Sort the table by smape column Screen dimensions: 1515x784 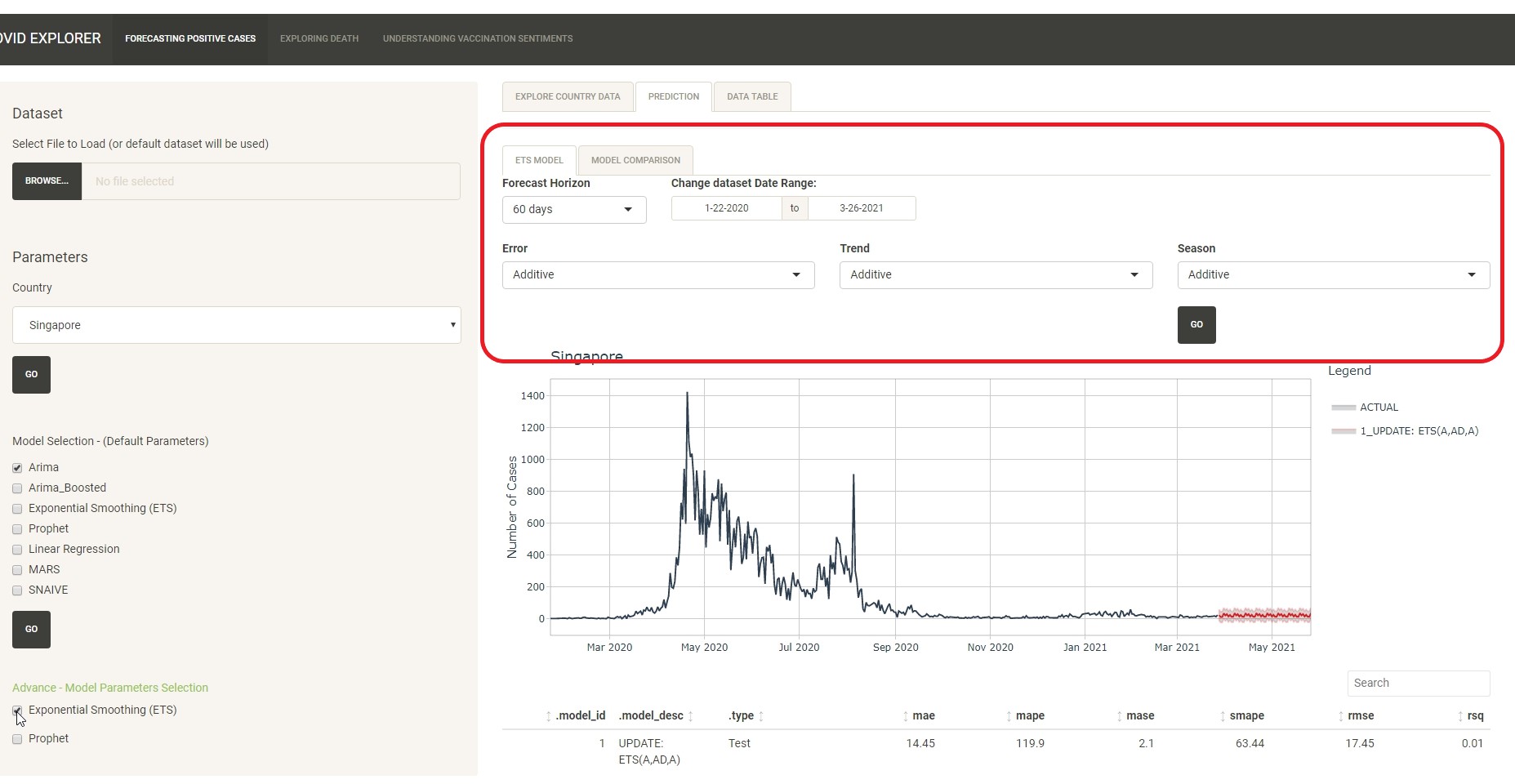pos(1246,716)
